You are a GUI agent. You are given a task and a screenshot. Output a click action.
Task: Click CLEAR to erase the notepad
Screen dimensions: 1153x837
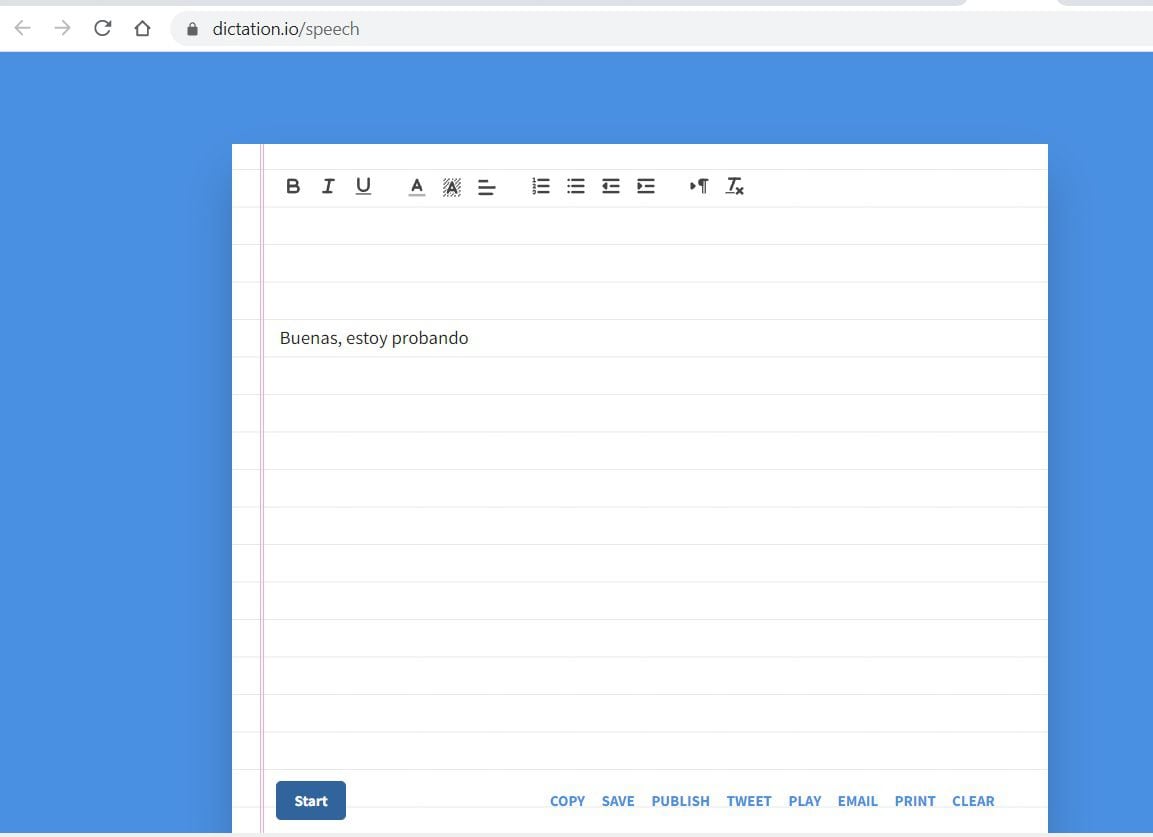(x=973, y=801)
